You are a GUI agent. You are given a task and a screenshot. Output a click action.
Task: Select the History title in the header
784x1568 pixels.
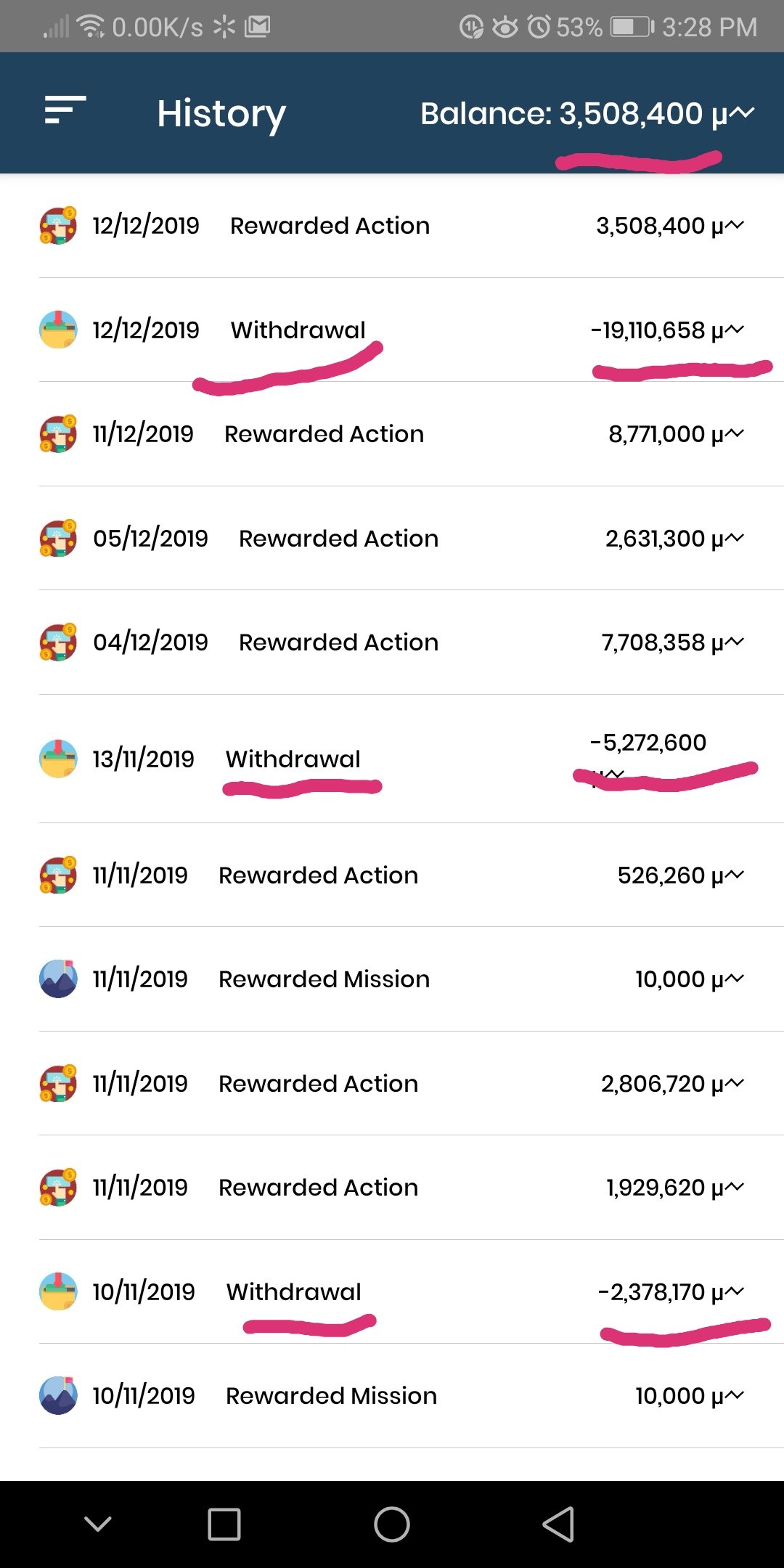click(221, 114)
